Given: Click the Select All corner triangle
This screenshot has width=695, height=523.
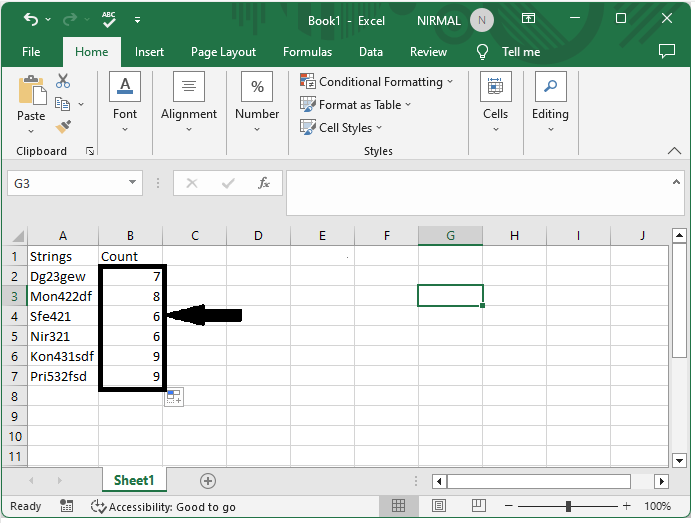Looking at the screenshot, I should (18, 236).
